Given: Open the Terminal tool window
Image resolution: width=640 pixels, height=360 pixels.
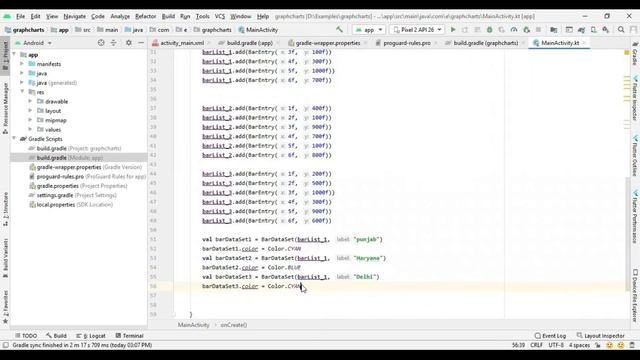Looking at the screenshot, I should pyautogui.click(x=129, y=336).
